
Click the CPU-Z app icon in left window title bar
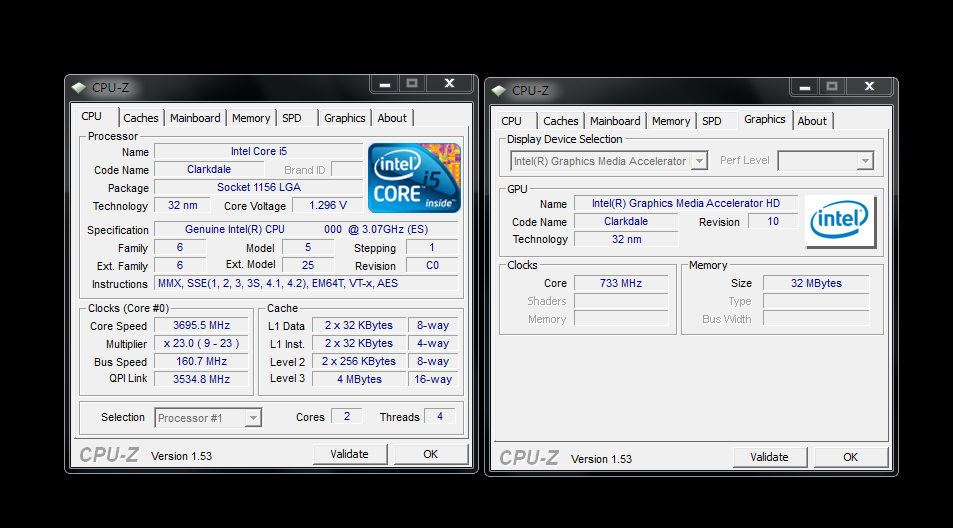78,87
